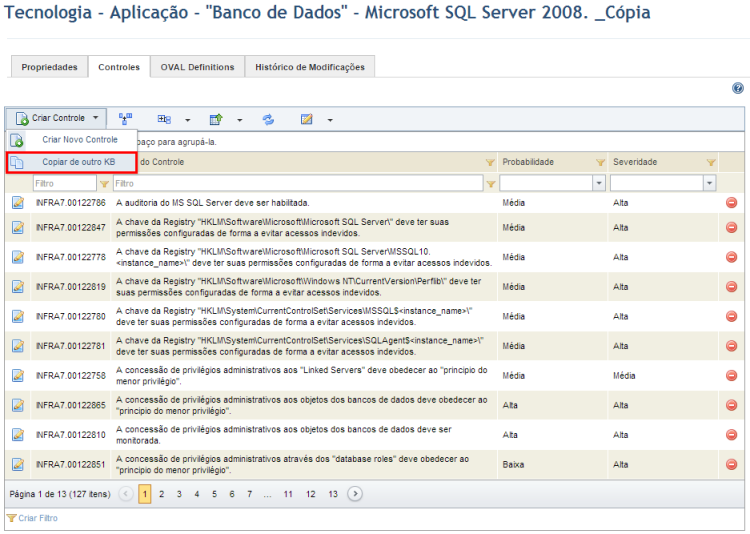Viewport: 750px width, 534px height.
Task: Click funnel beside the name filter field
Action: click(x=490, y=184)
